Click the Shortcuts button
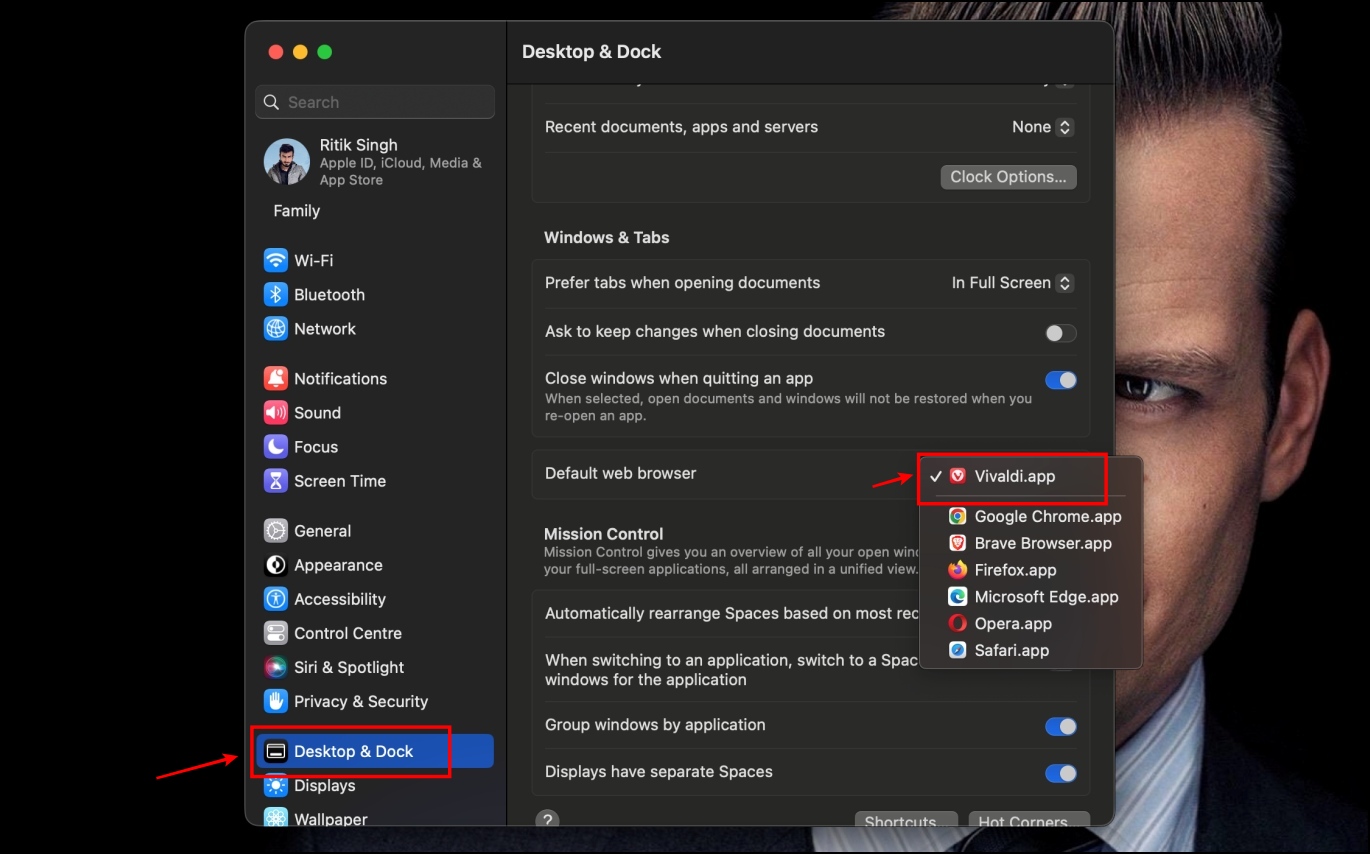 [906, 821]
